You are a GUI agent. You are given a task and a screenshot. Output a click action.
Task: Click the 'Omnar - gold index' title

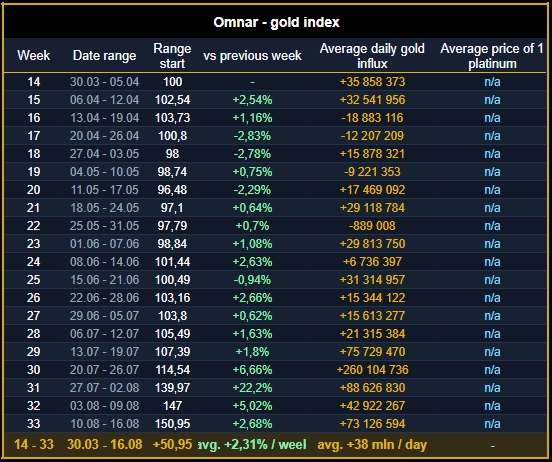click(276, 22)
